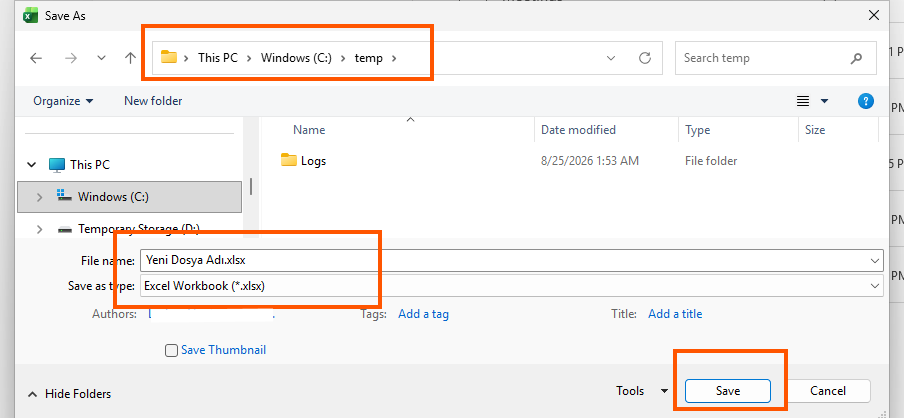Select Temporary Storage (D:) drive

[138, 229]
